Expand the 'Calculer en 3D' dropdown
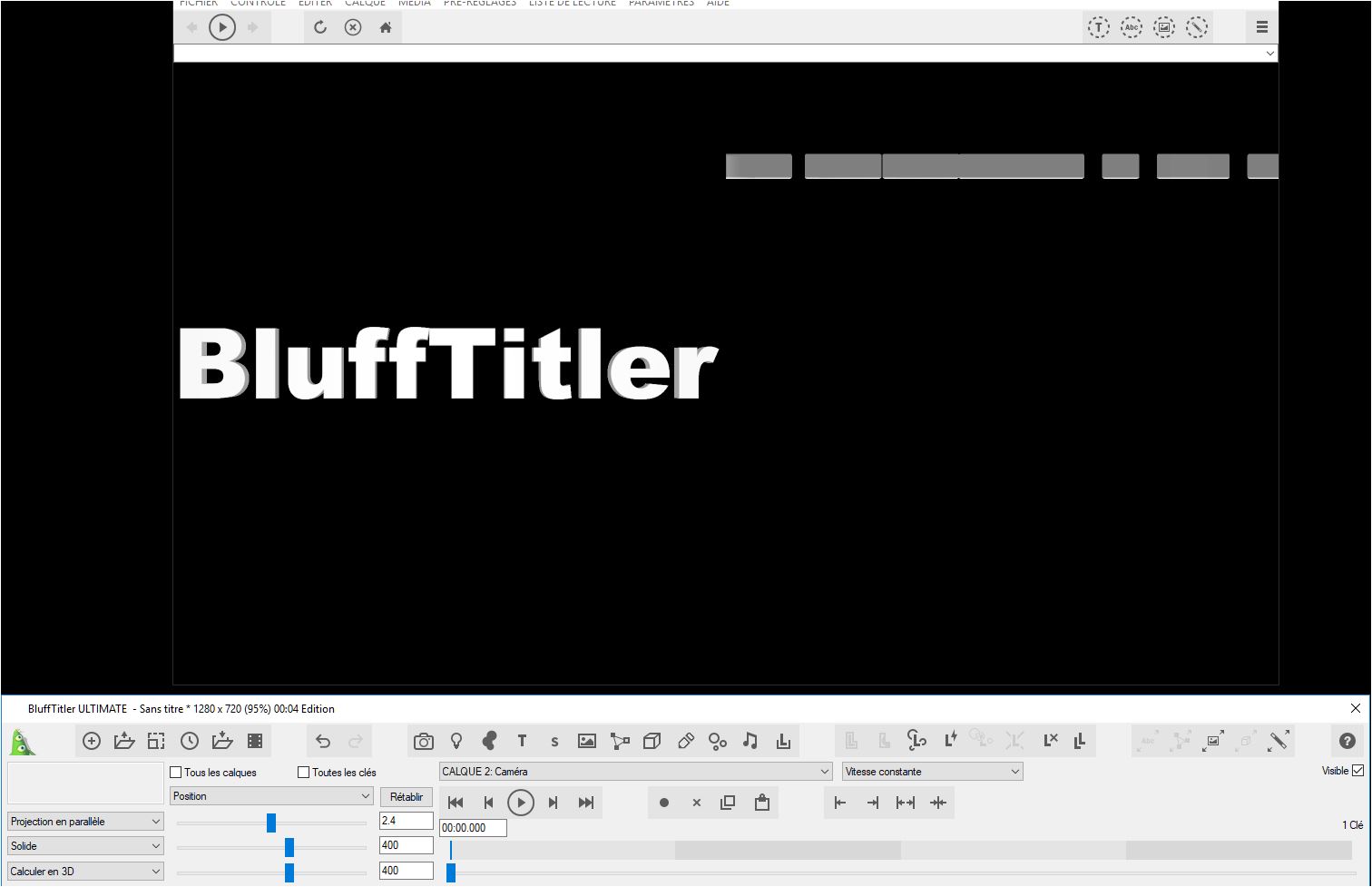Screen dimensions: 1372x887 (x=85, y=872)
